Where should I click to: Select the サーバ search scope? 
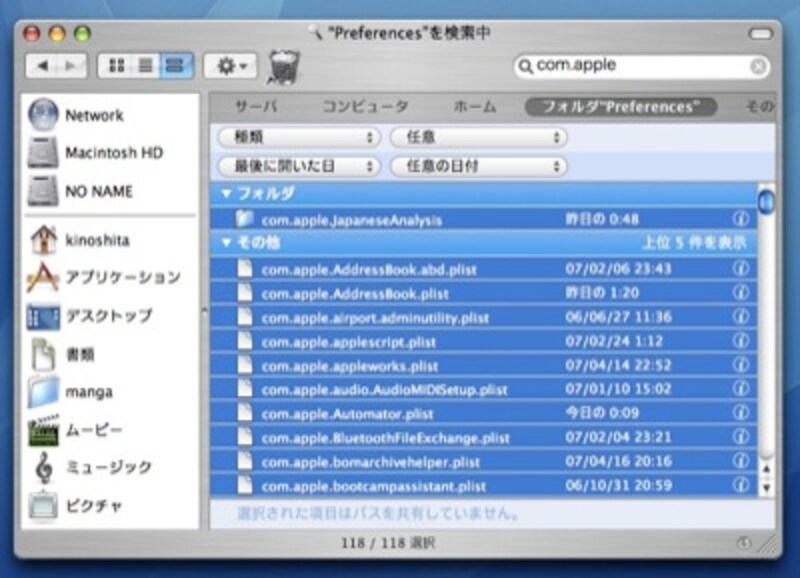pos(256,107)
